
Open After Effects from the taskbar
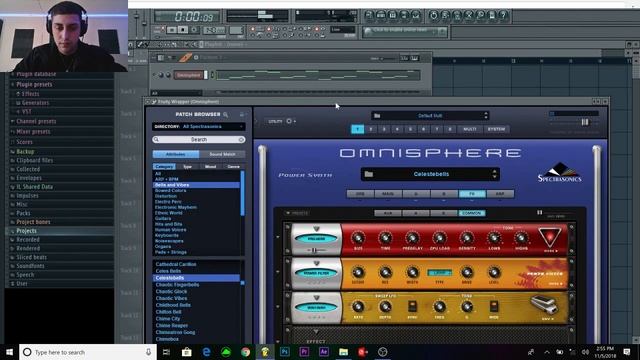(324, 351)
